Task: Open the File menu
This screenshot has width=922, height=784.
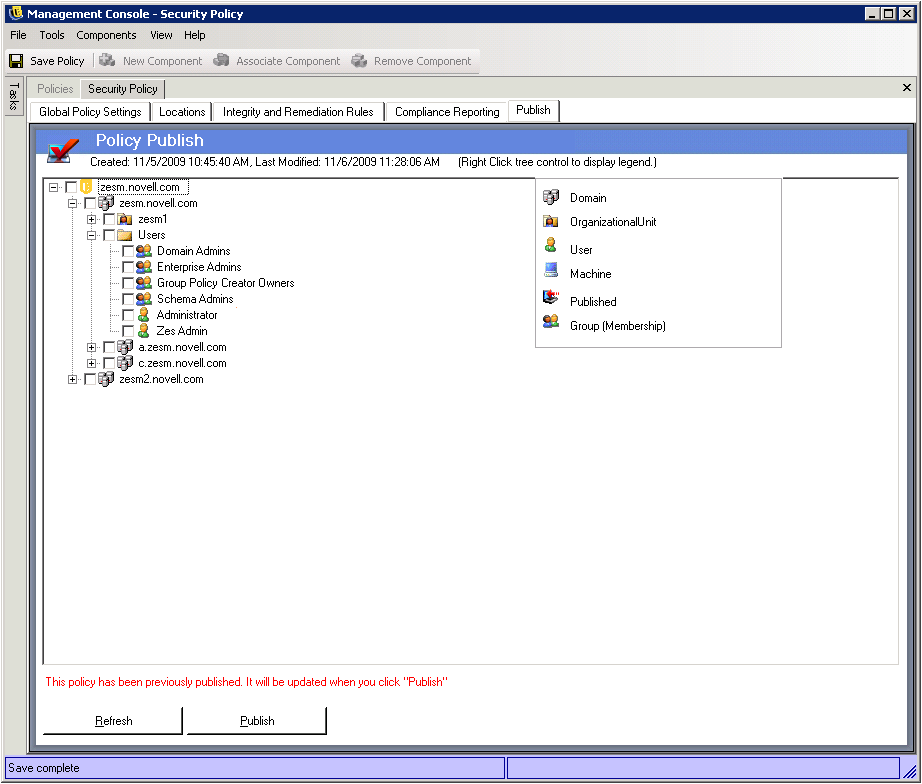Action: (18, 35)
